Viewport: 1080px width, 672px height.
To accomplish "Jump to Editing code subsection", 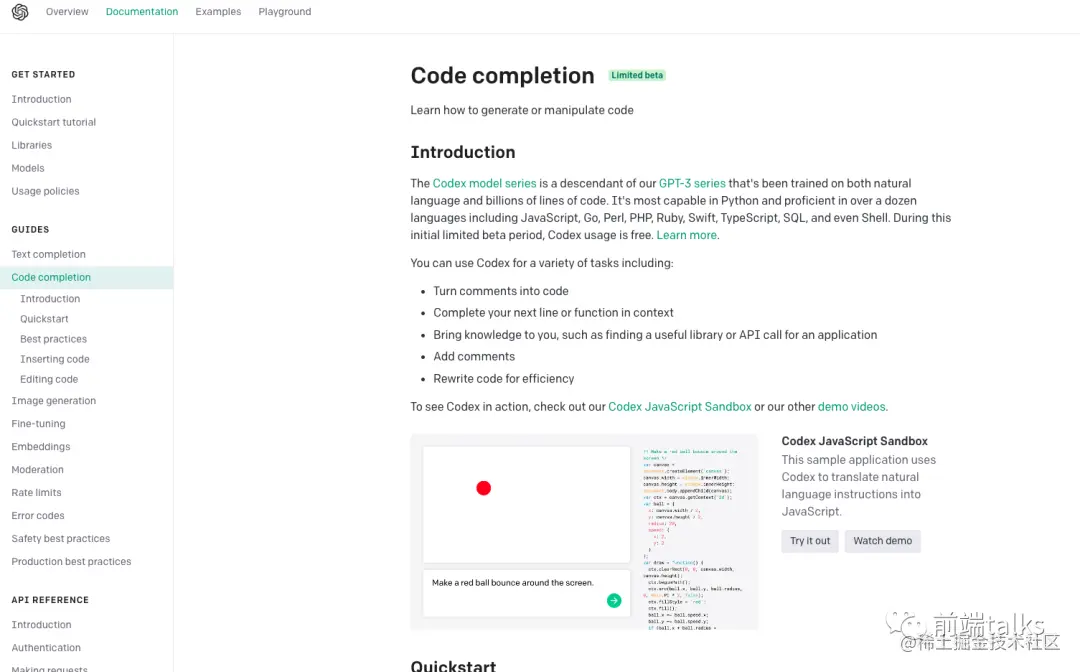I will (x=49, y=379).
